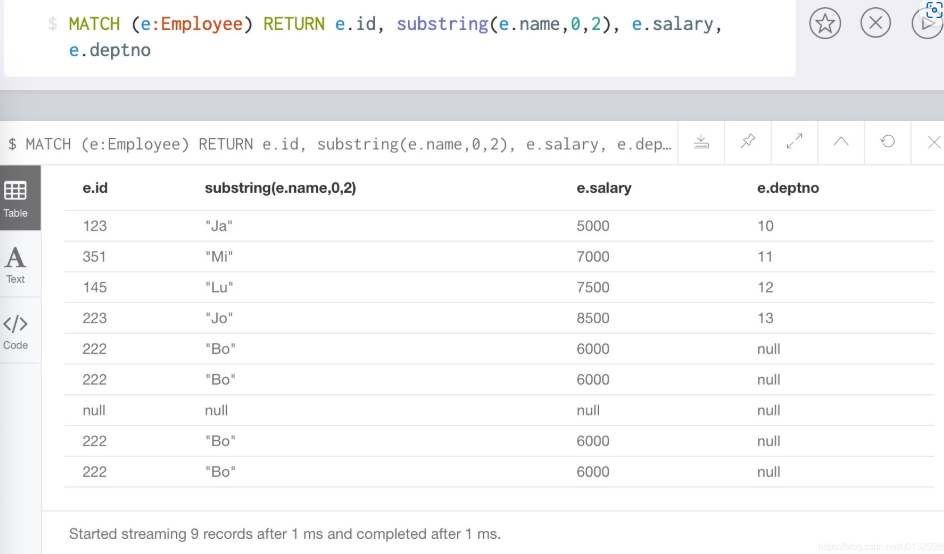Close the result frame
The height and width of the screenshot is (554, 944).
point(934,142)
